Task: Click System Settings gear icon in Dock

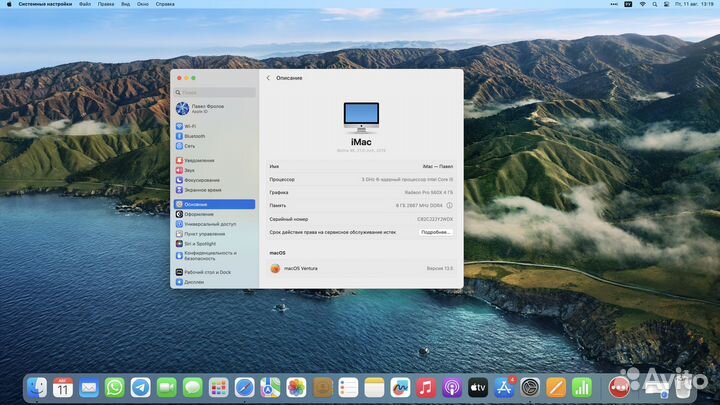Action: pos(530,388)
